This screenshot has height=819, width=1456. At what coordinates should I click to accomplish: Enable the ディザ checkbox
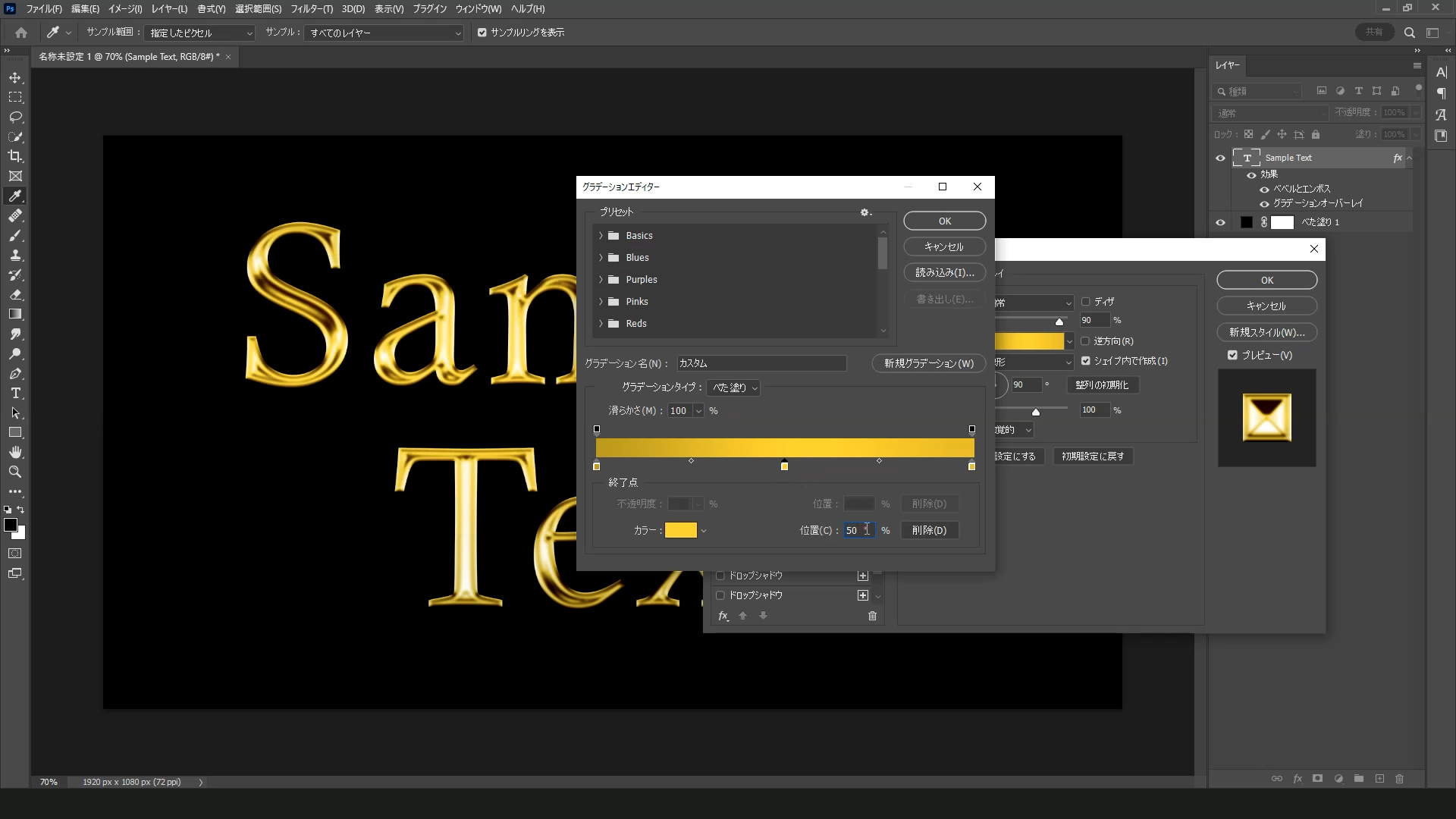tap(1085, 301)
